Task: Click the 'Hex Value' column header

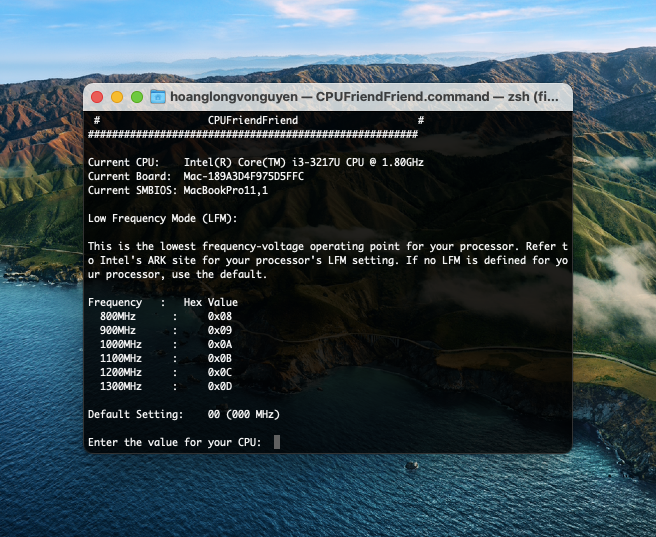Action: (210, 302)
